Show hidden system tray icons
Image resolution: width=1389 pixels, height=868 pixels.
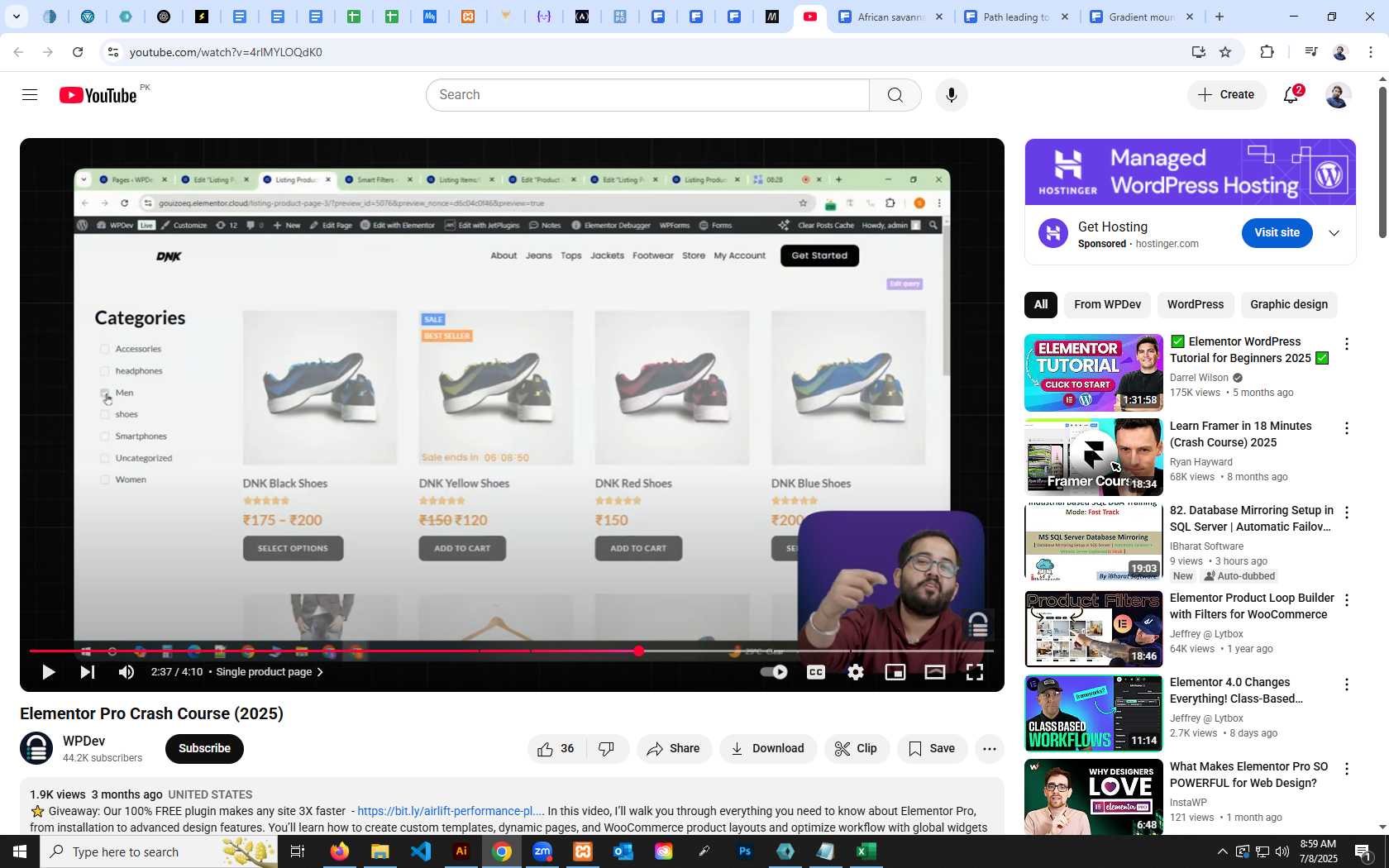tap(1222, 851)
